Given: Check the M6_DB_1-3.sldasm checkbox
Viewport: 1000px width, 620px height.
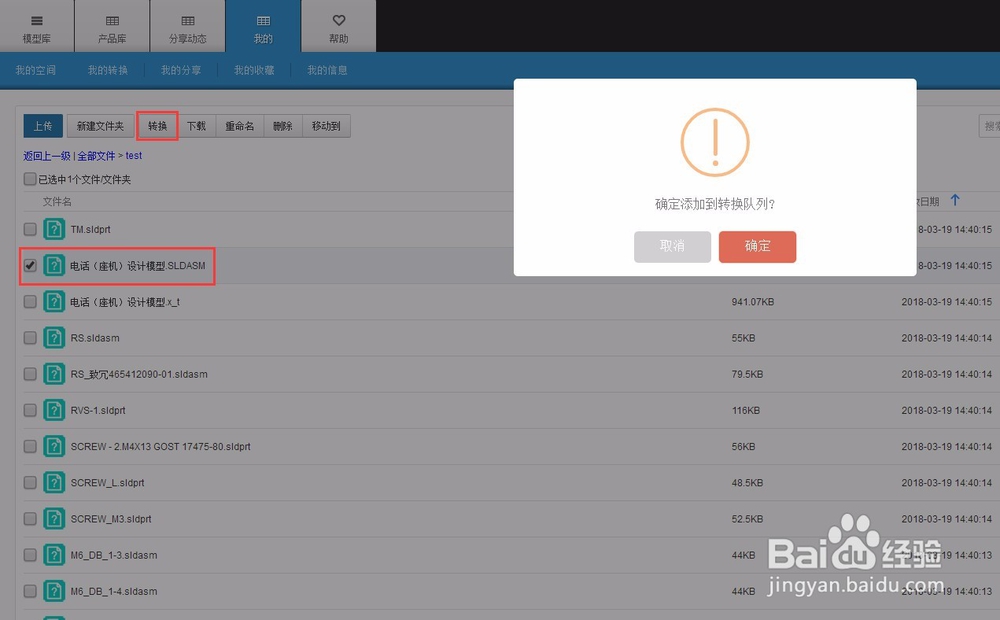Looking at the screenshot, I should tap(30, 555).
